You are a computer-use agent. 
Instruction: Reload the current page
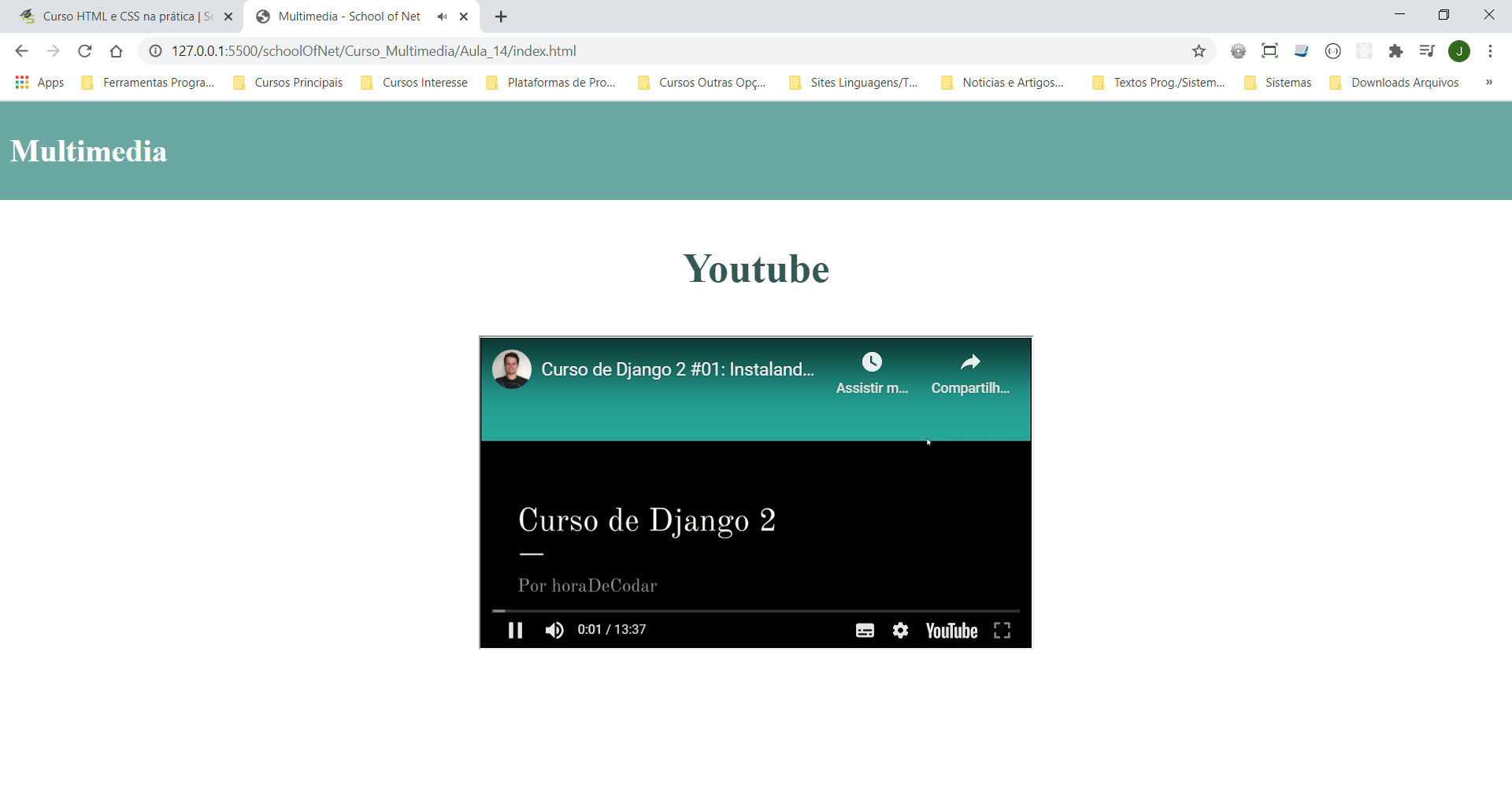[84, 51]
